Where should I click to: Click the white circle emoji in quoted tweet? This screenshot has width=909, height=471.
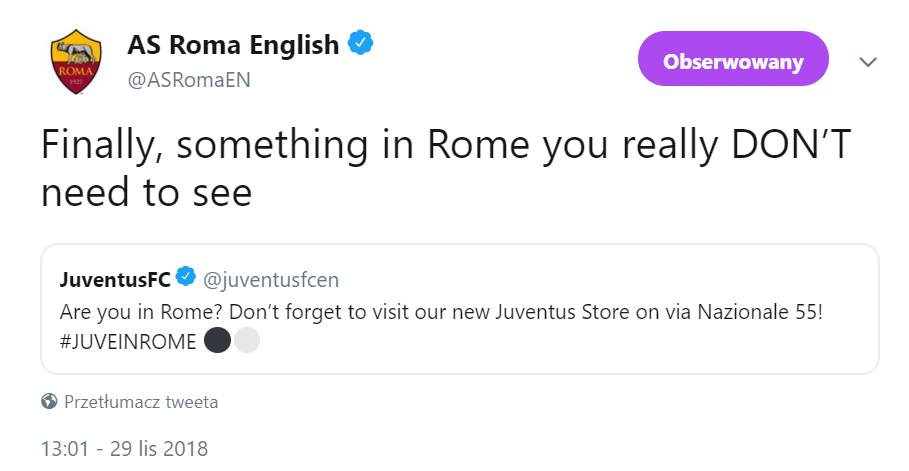coord(246,340)
